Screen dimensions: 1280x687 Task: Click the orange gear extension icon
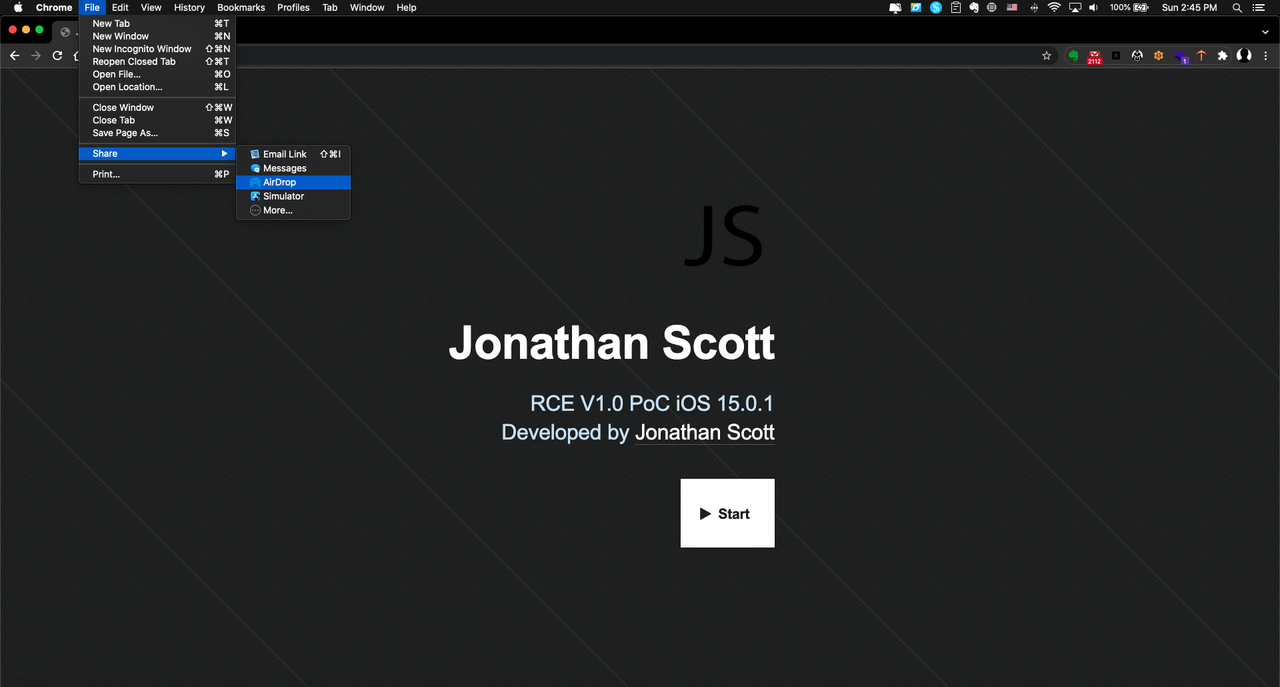click(1159, 56)
